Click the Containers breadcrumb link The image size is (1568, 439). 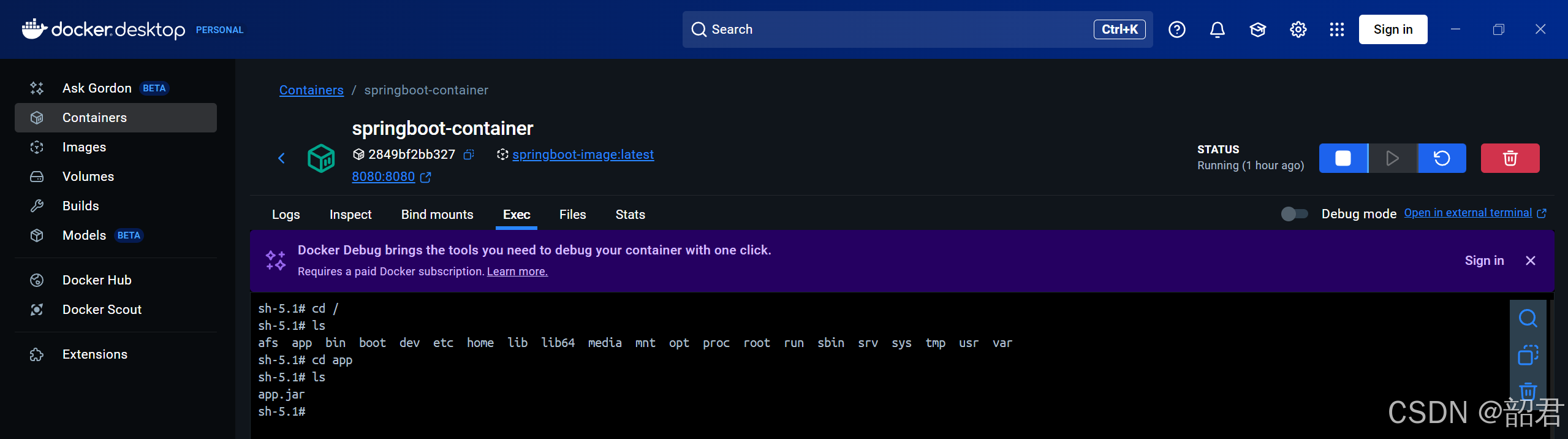311,90
